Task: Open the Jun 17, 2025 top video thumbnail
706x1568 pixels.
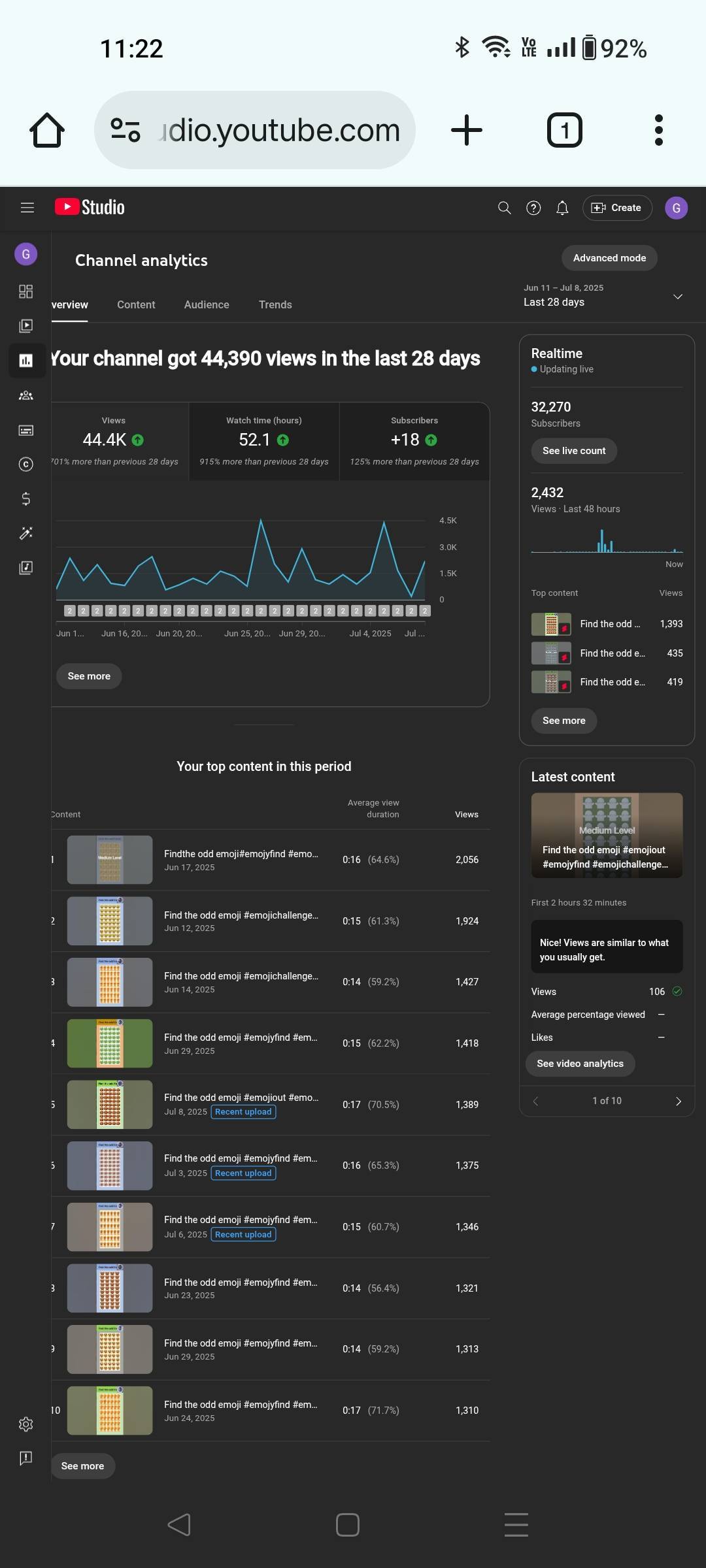Action: [110, 860]
